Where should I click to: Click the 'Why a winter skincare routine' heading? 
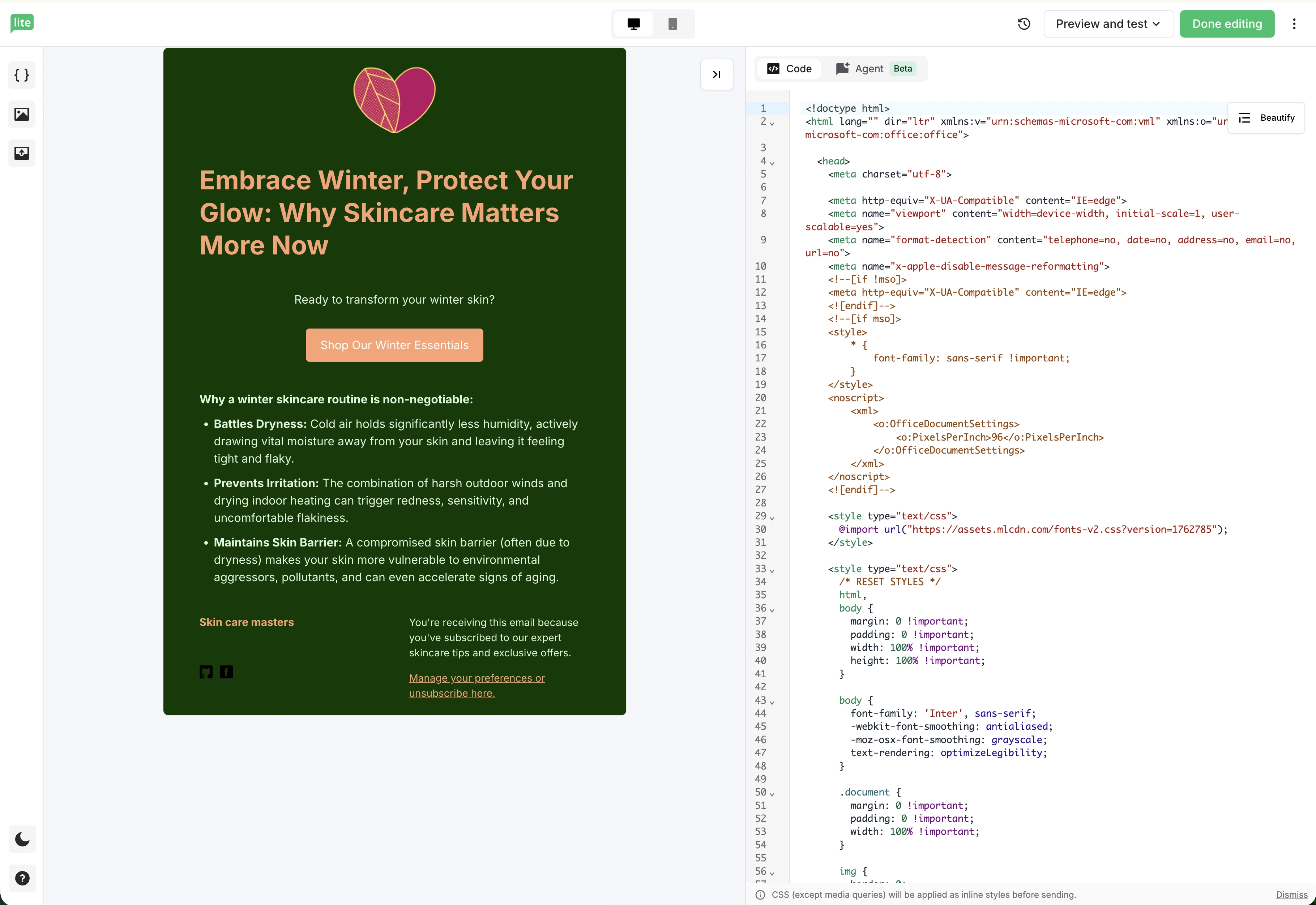click(336, 399)
